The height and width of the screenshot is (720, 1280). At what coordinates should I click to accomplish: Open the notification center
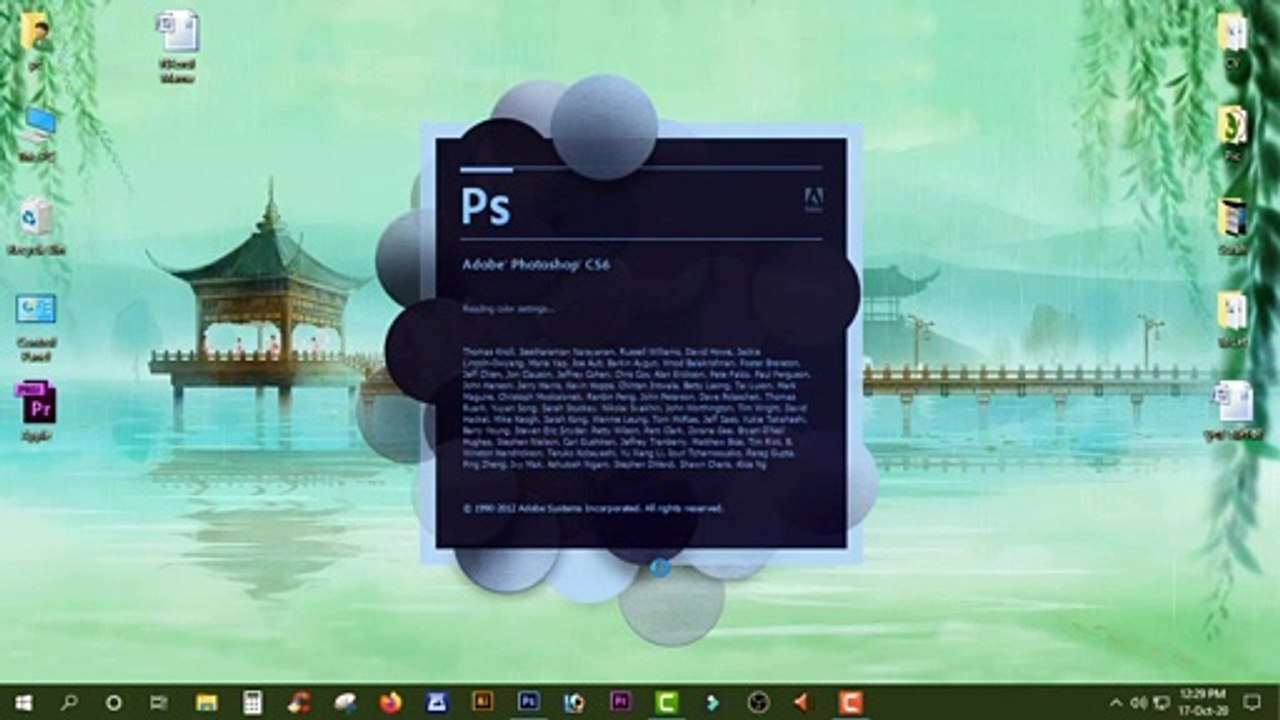click(x=1252, y=703)
